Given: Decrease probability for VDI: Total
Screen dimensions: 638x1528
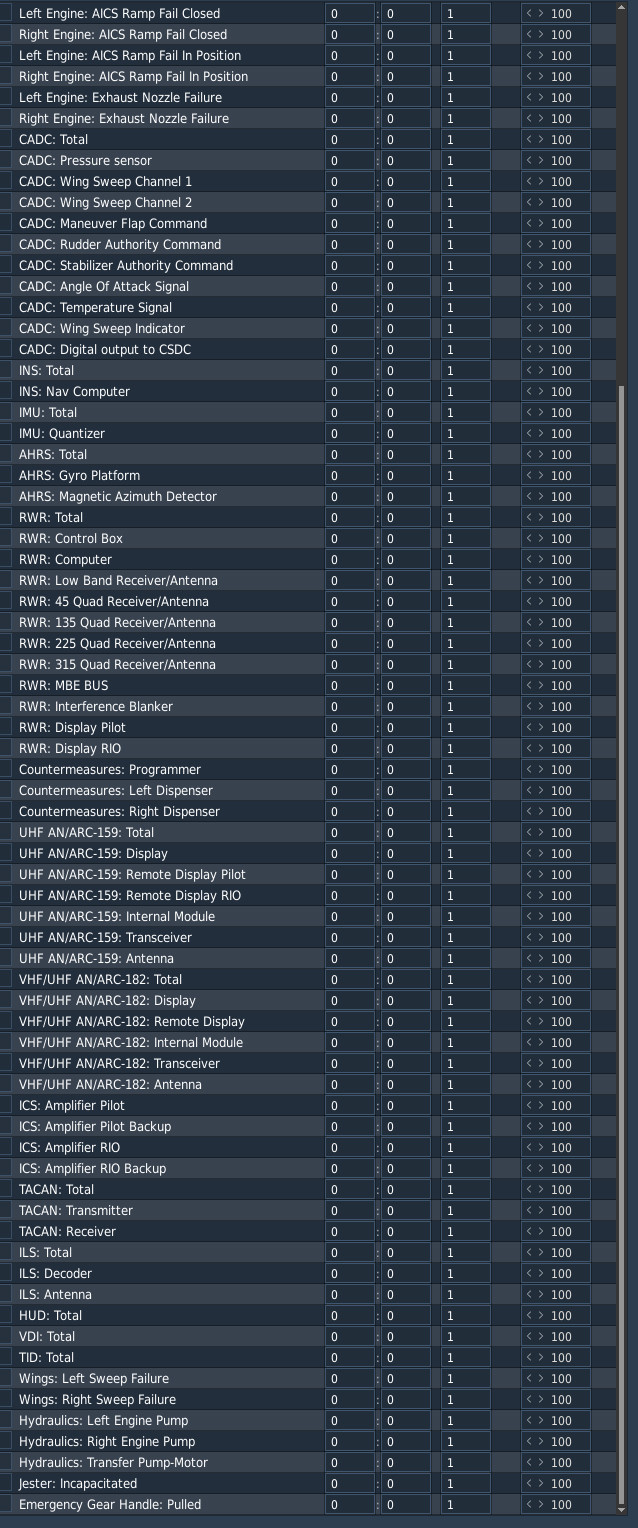Looking at the screenshot, I should [530, 1336].
